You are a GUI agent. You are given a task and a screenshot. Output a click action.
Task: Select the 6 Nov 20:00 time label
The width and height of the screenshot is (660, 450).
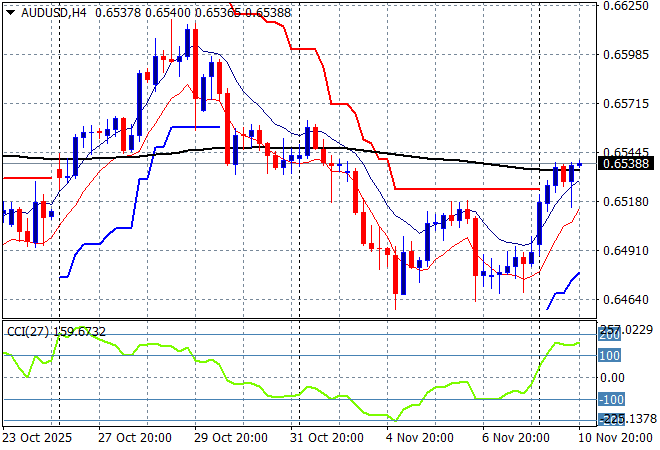pyautogui.click(x=516, y=438)
